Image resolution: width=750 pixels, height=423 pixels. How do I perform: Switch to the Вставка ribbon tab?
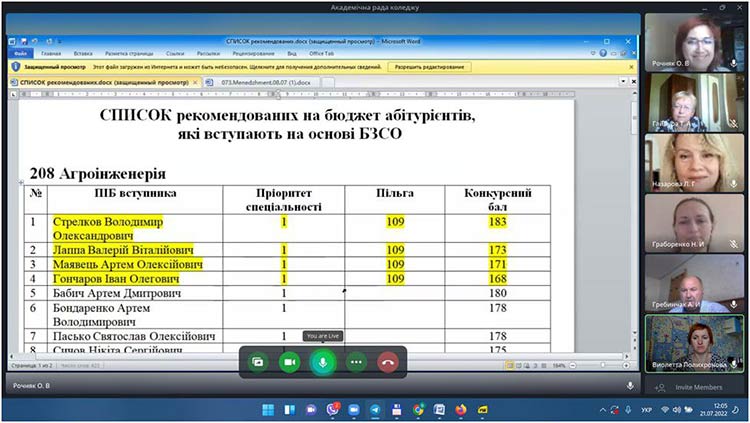(x=83, y=53)
